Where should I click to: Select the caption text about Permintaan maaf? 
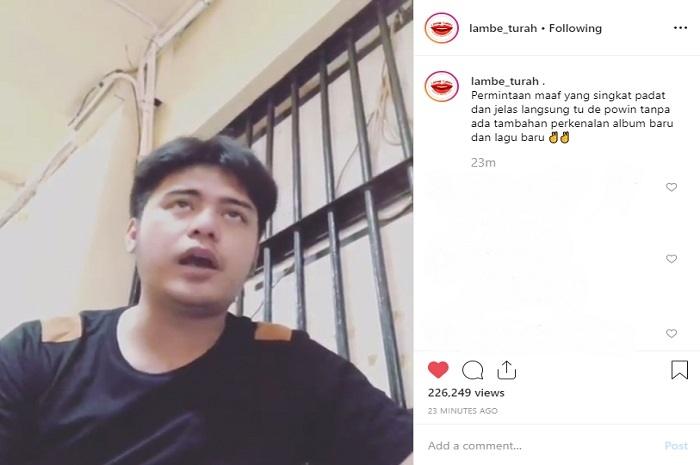(572, 116)
